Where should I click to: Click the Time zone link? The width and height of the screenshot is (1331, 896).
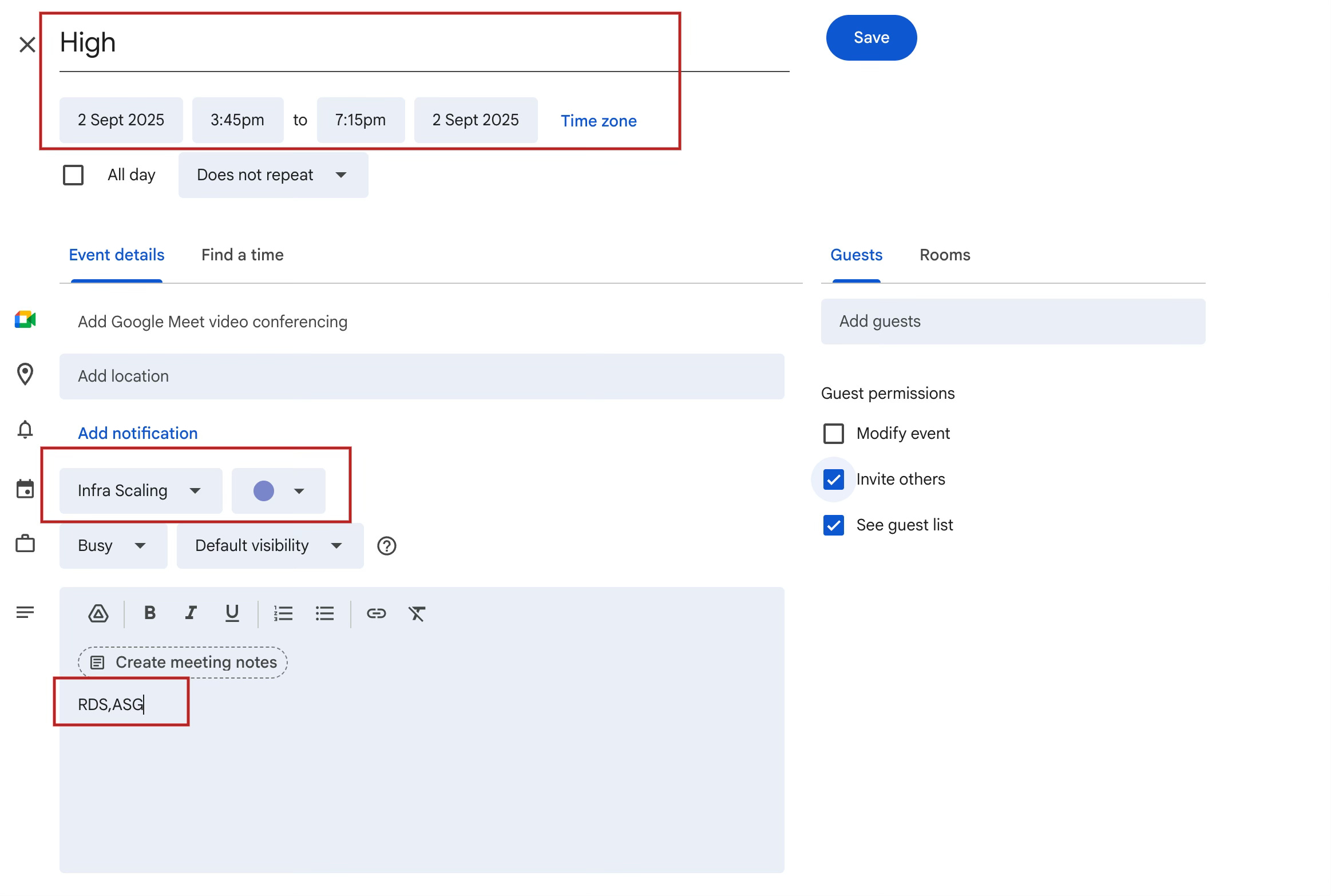coord(599,121)
